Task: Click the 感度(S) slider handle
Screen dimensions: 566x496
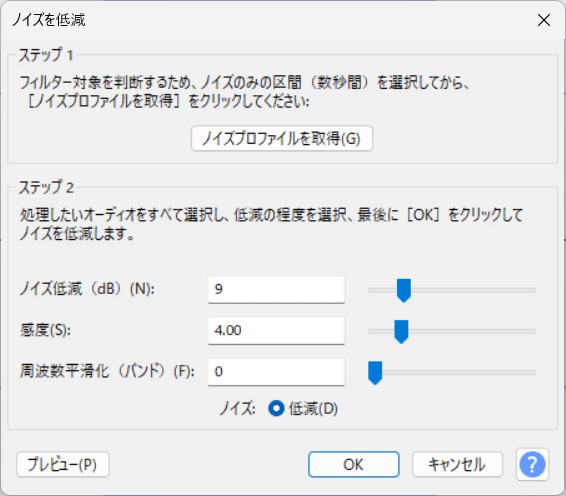Action: pos(401,331)
